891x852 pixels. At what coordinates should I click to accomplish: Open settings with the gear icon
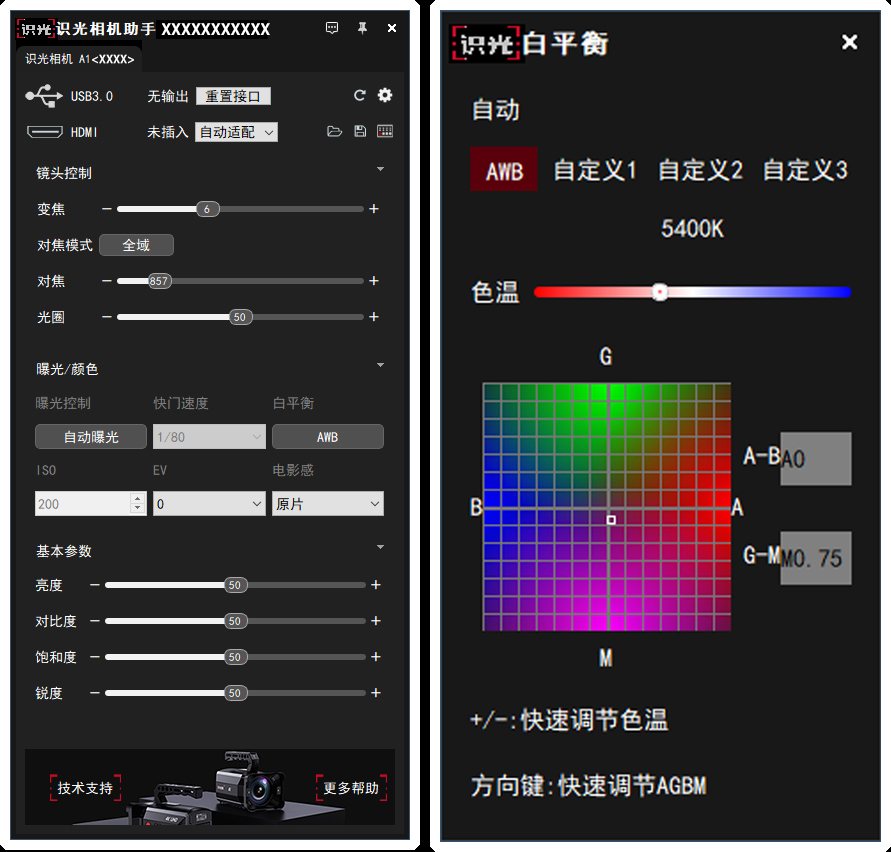[x=385, y=95]
